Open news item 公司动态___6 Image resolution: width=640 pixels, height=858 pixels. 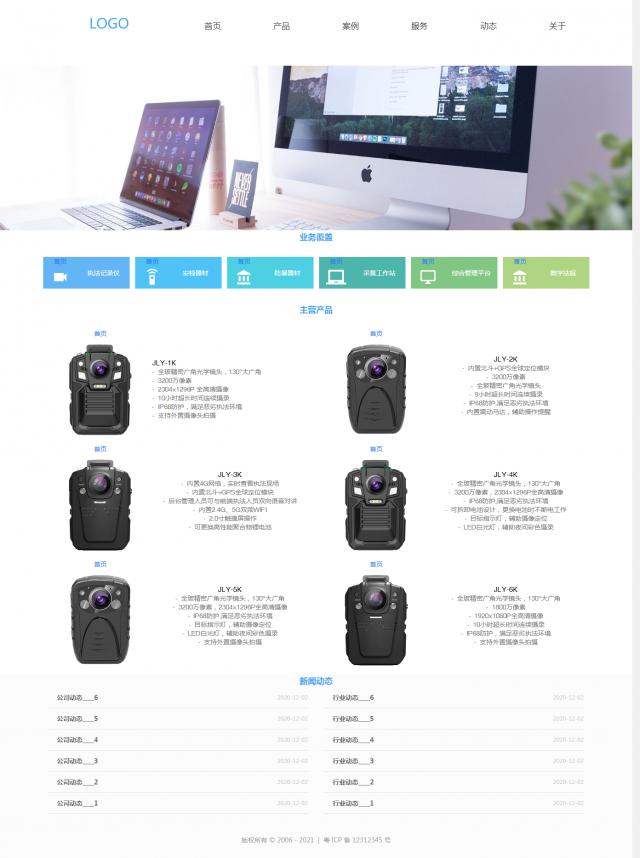77,698
